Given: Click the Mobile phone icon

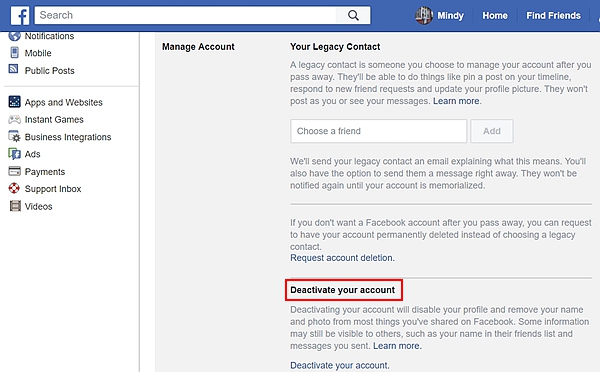Looking at the screenshot, I should 15,53.
